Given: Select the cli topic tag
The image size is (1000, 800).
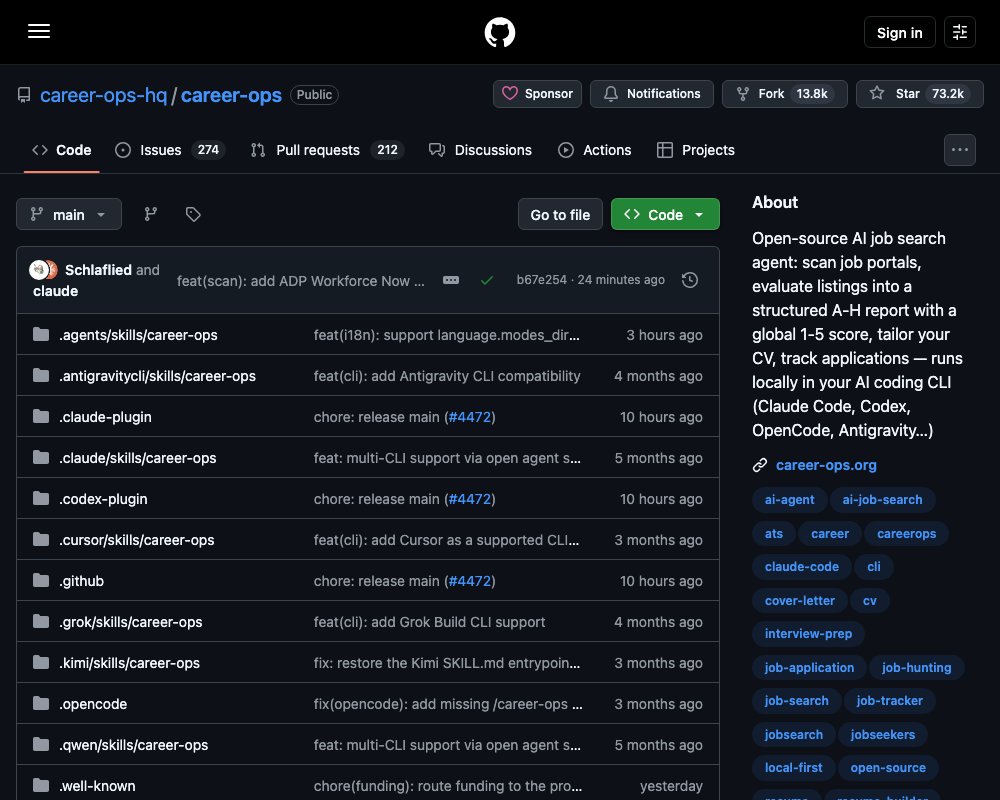Looking at the screenshot, I should click(x=874, y=567).
